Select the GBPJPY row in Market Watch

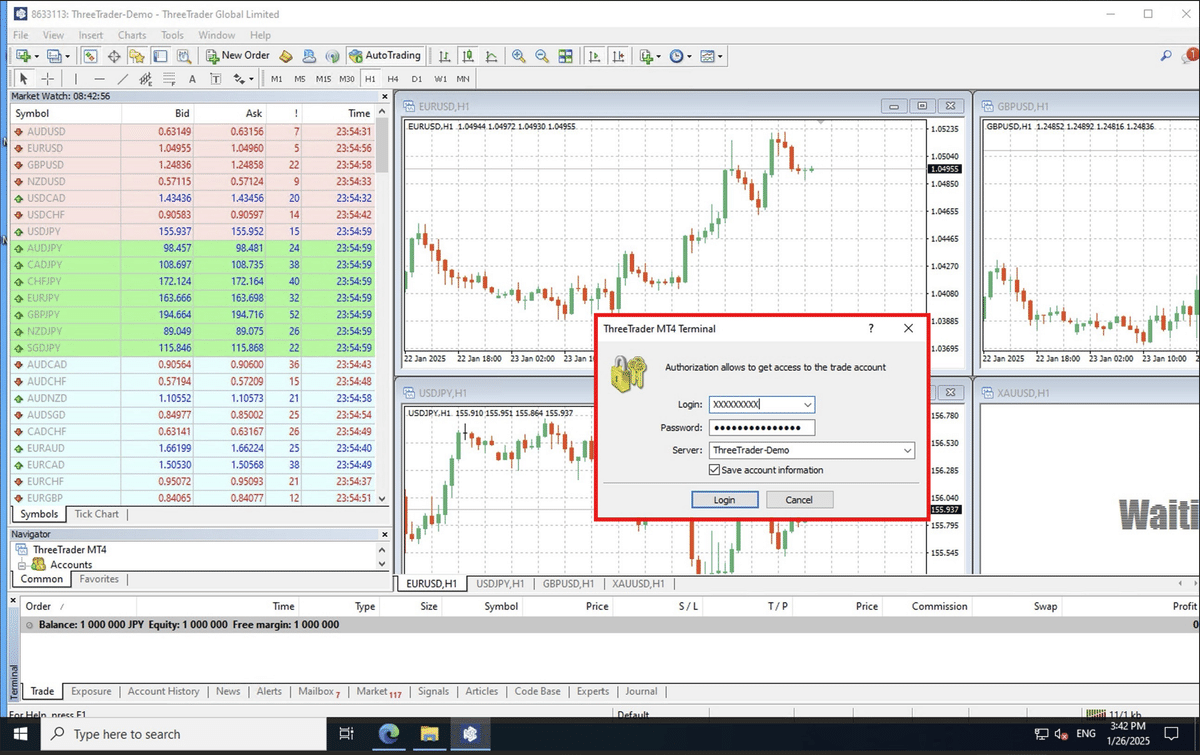pos(195,314)
